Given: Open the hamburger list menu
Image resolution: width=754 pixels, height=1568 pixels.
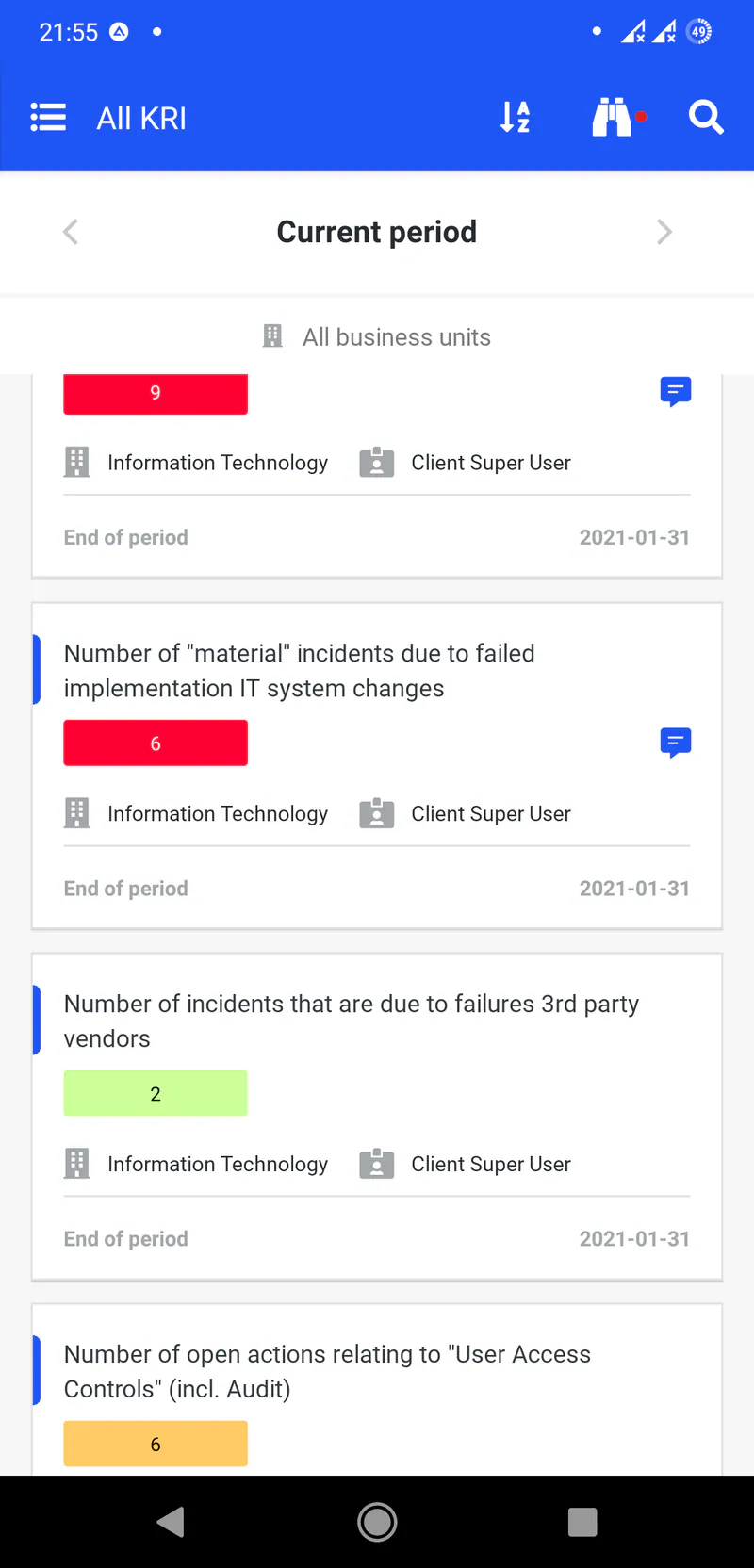Looking at the screenshot, I should tap(48, 118).
